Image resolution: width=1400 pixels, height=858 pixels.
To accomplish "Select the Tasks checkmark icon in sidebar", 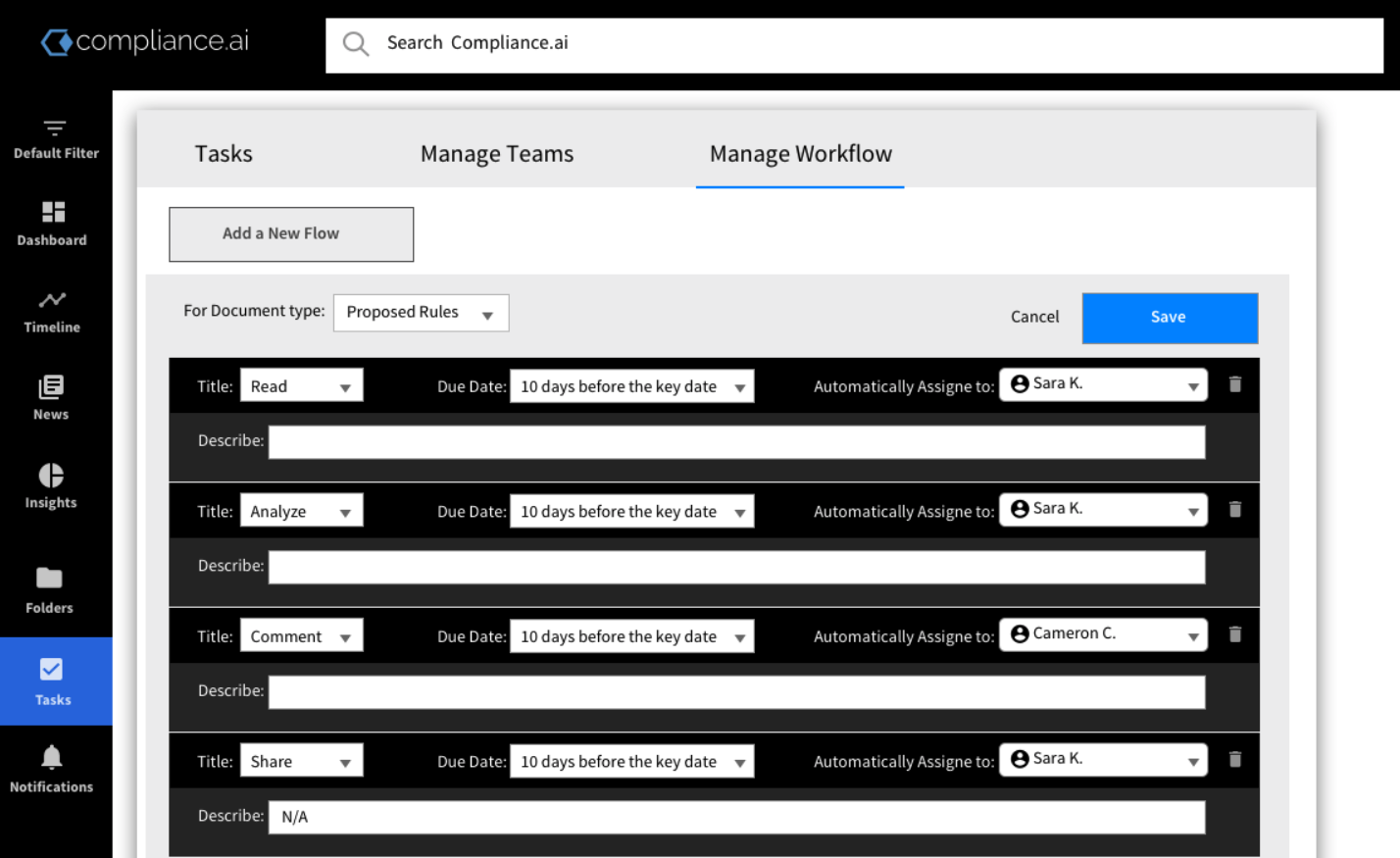I will (x=51, y=670).
